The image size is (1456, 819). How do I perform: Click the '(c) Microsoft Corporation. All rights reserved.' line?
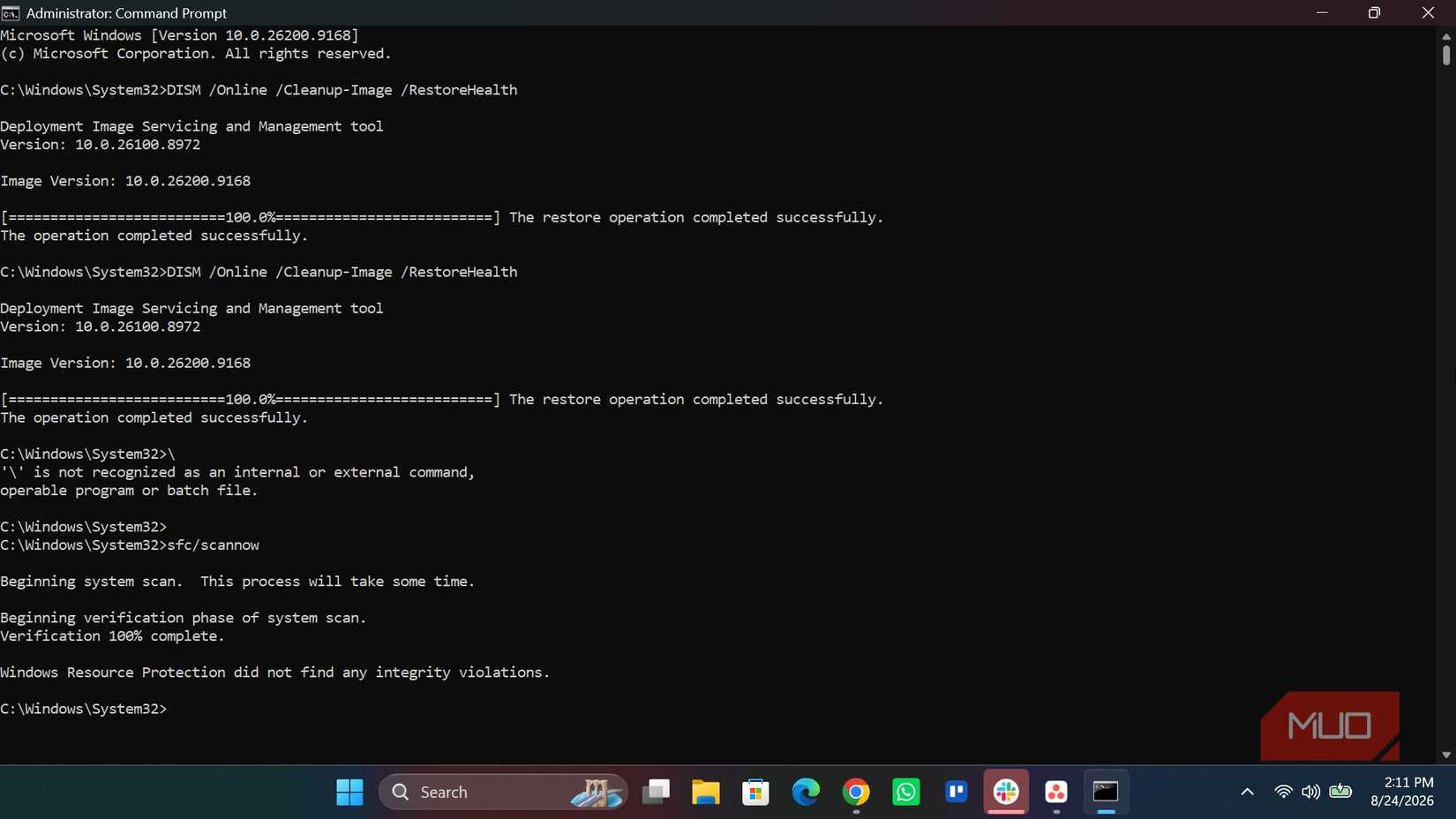tap(196, 54)
